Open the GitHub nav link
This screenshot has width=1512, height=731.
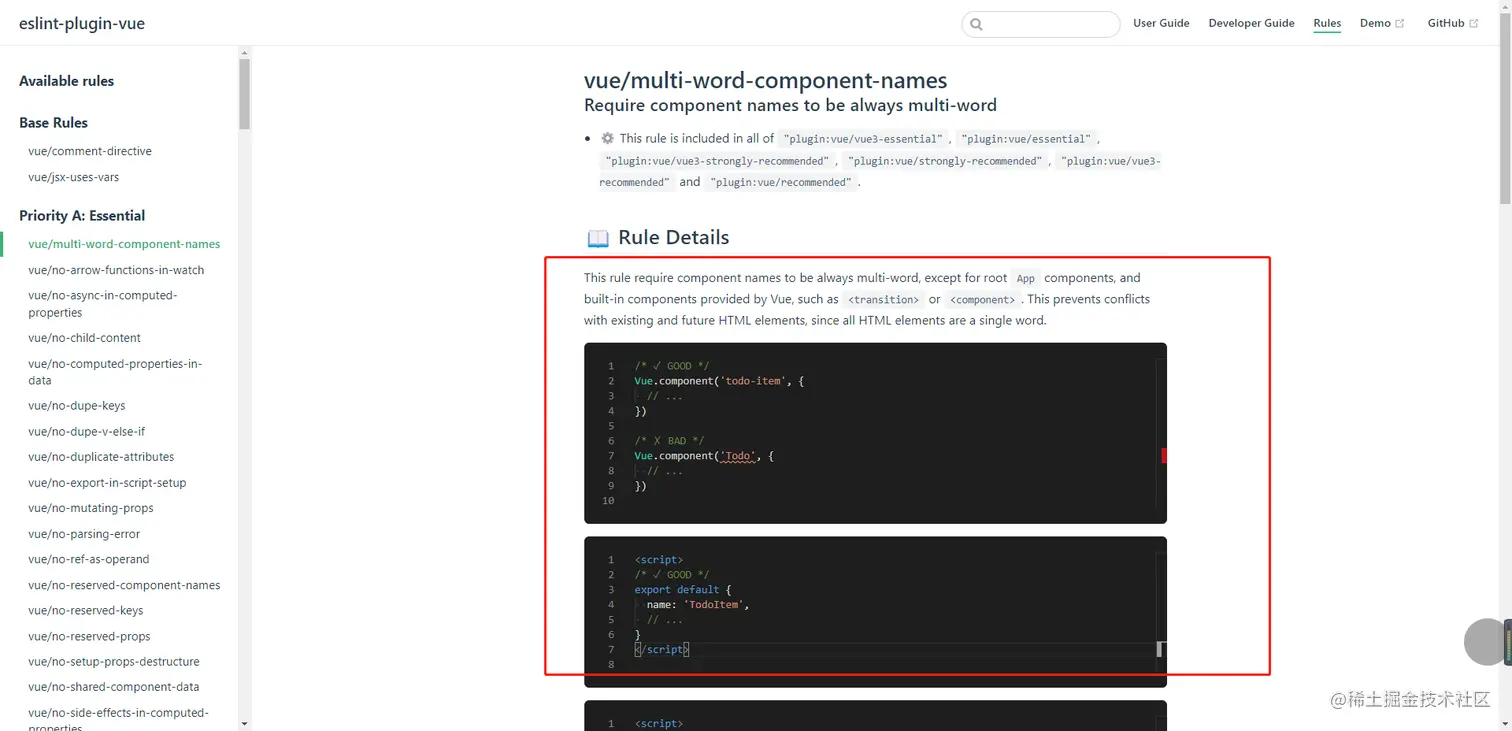pyautogui.click(x=1446, y=23)
